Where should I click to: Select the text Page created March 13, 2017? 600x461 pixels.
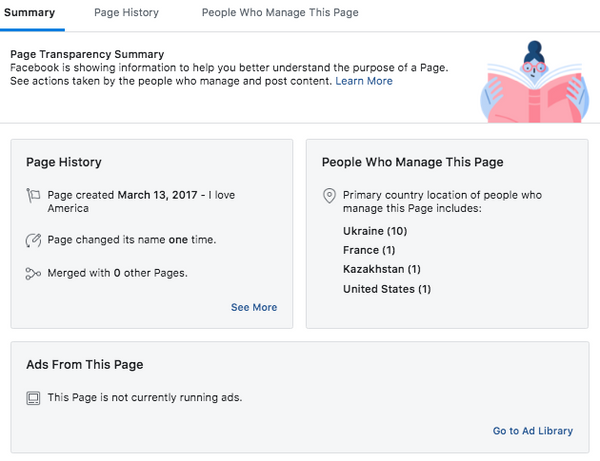click(122, 195)
